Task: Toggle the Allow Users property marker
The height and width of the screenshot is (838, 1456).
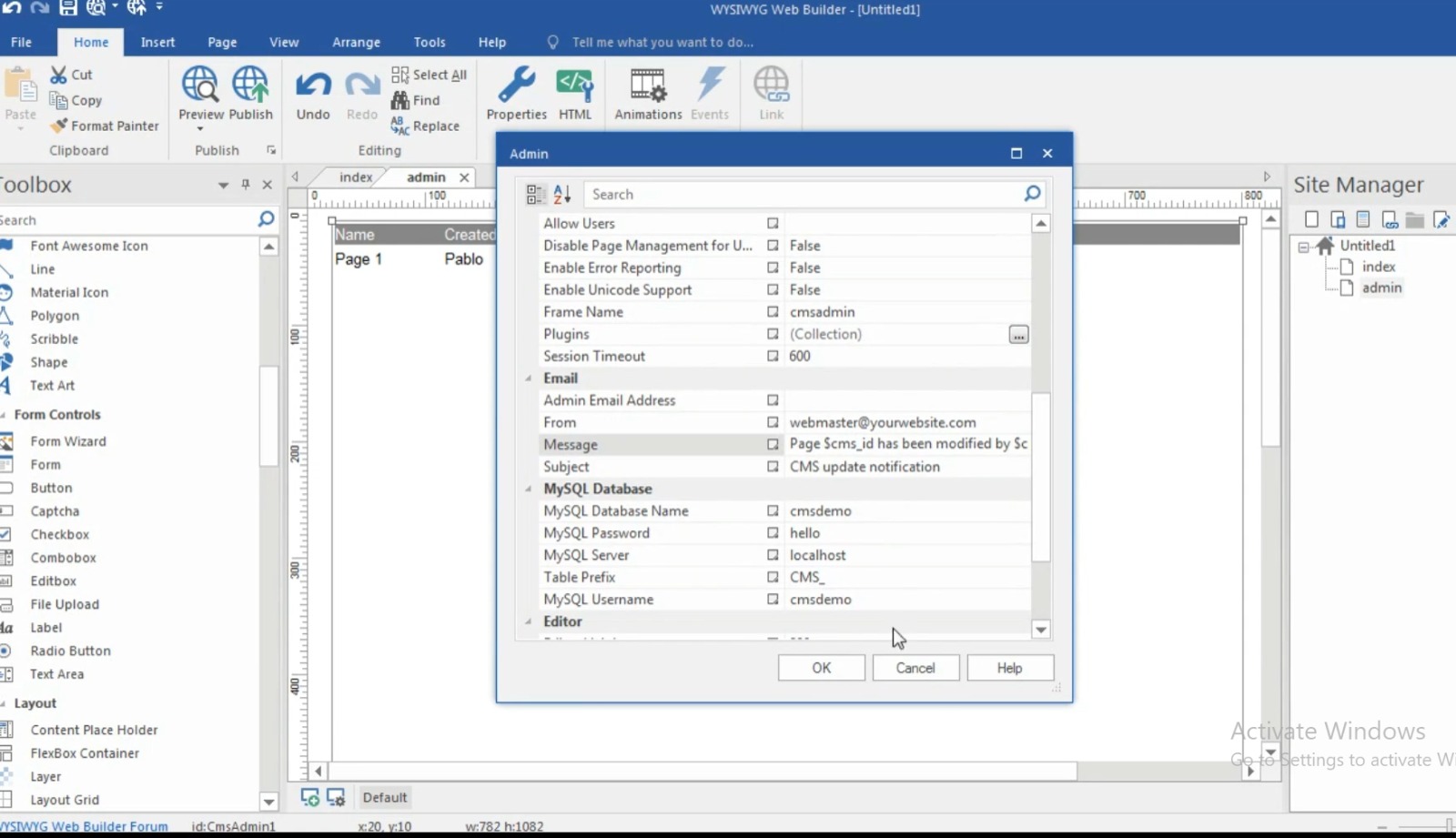Action: pos(773,223)
